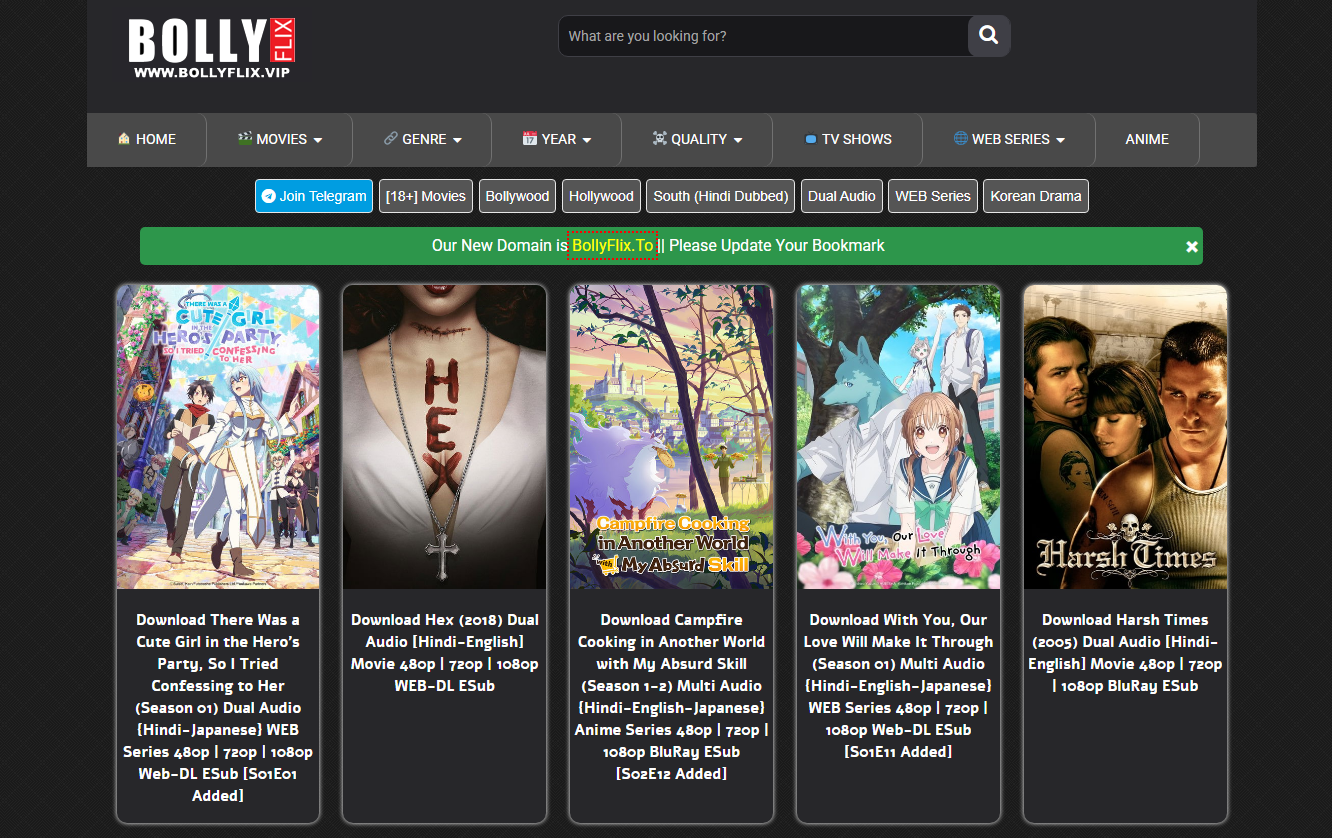Viewport: 1332px width, 838px height.
Task: Click the icon beside QUALITY
Action: 660,139
